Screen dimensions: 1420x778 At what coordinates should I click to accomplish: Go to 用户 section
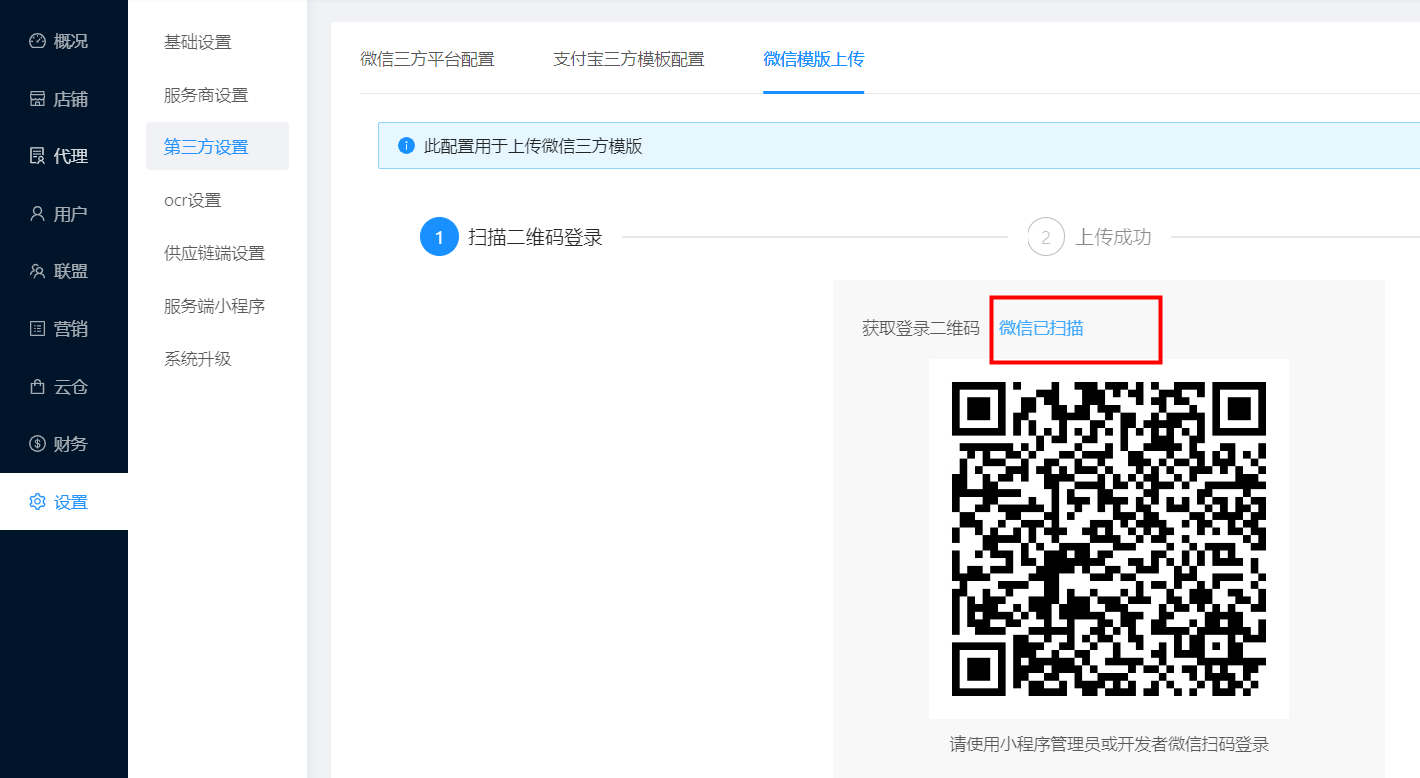64,214
